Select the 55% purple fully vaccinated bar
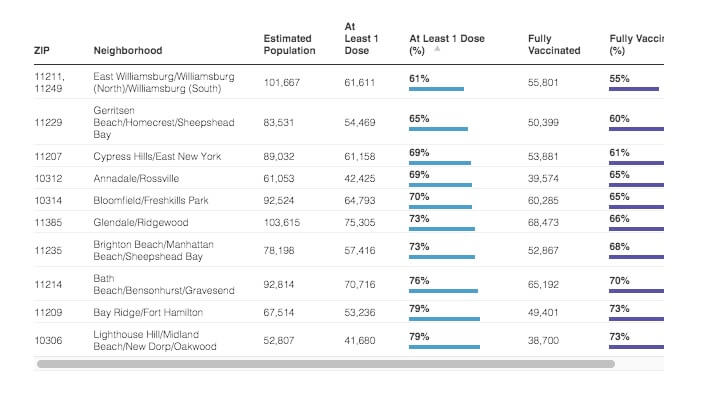This screenshot has height=395, width=715. click(x=634, y=89)
